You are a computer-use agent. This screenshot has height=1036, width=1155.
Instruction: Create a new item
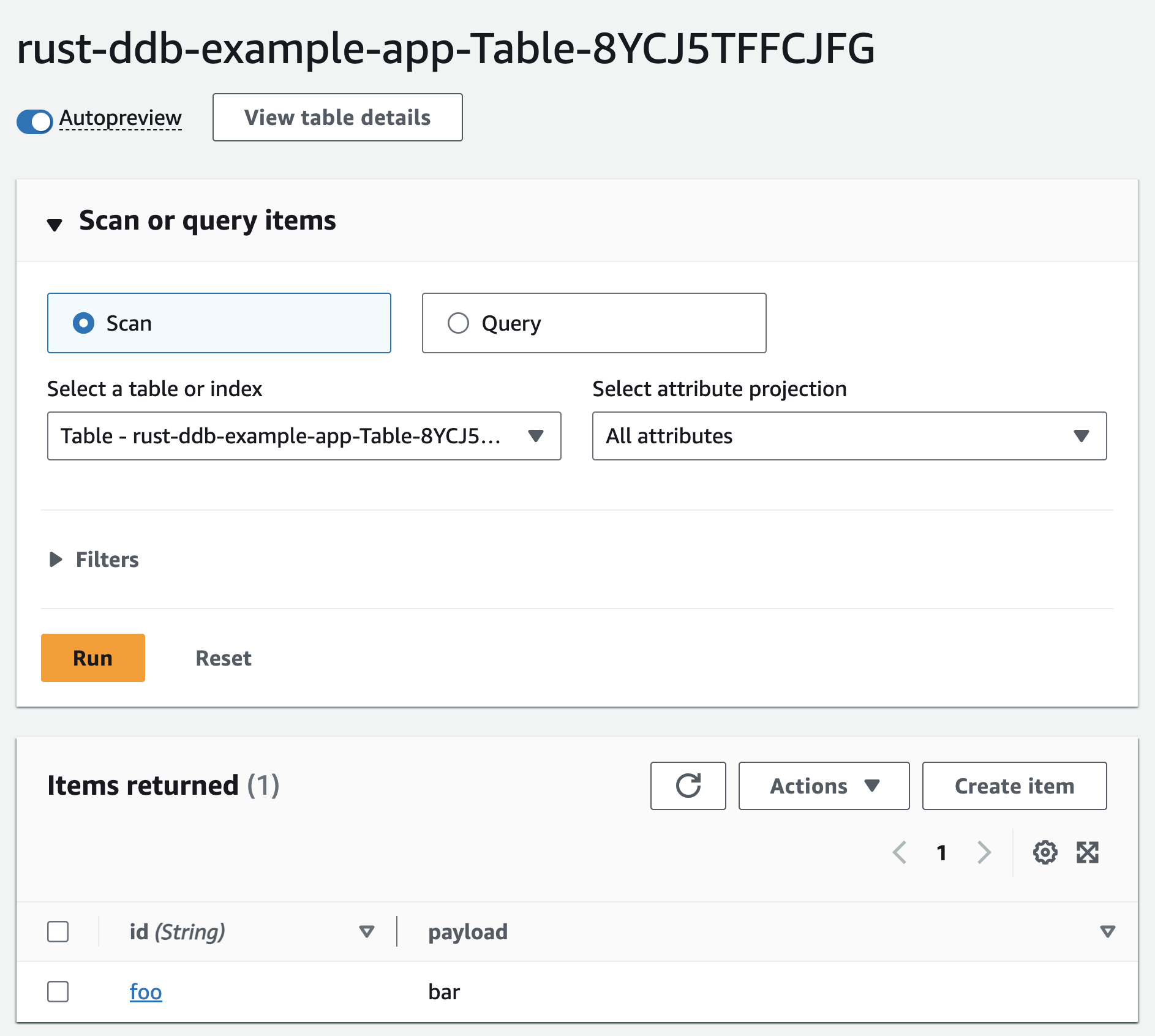pos(1014,786)
